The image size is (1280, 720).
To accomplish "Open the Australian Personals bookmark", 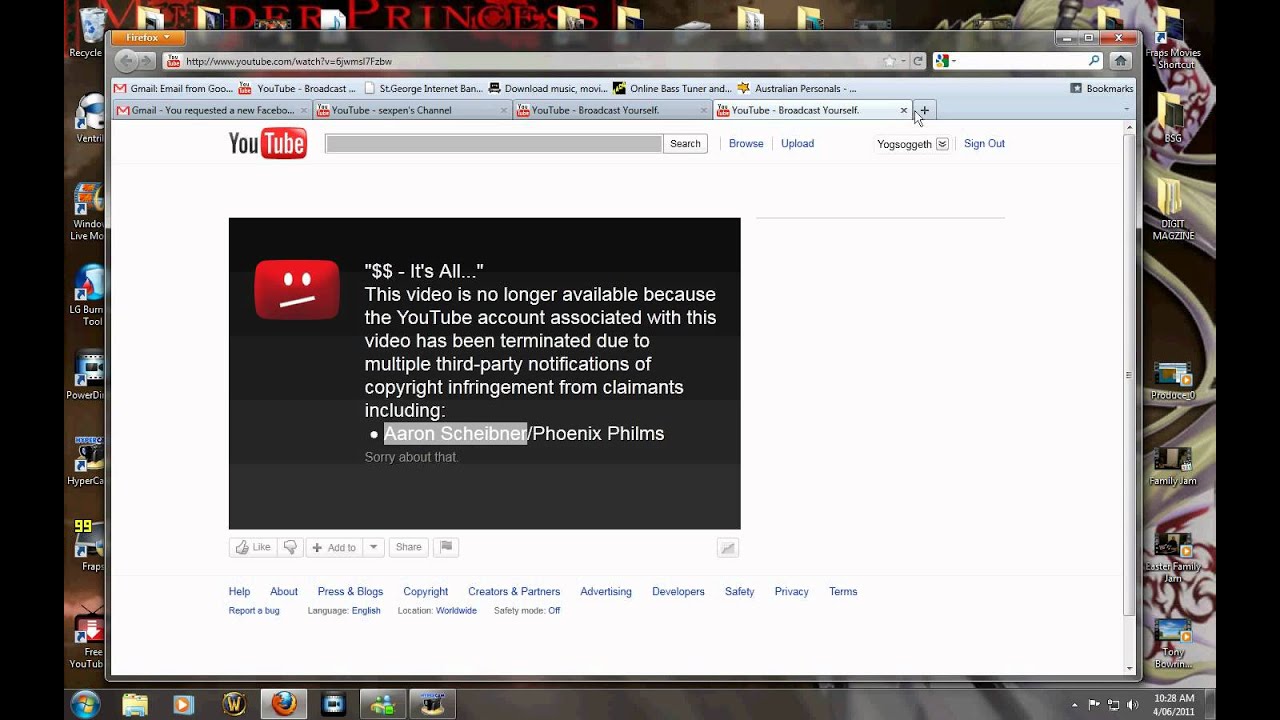I will tap(797, 88).
